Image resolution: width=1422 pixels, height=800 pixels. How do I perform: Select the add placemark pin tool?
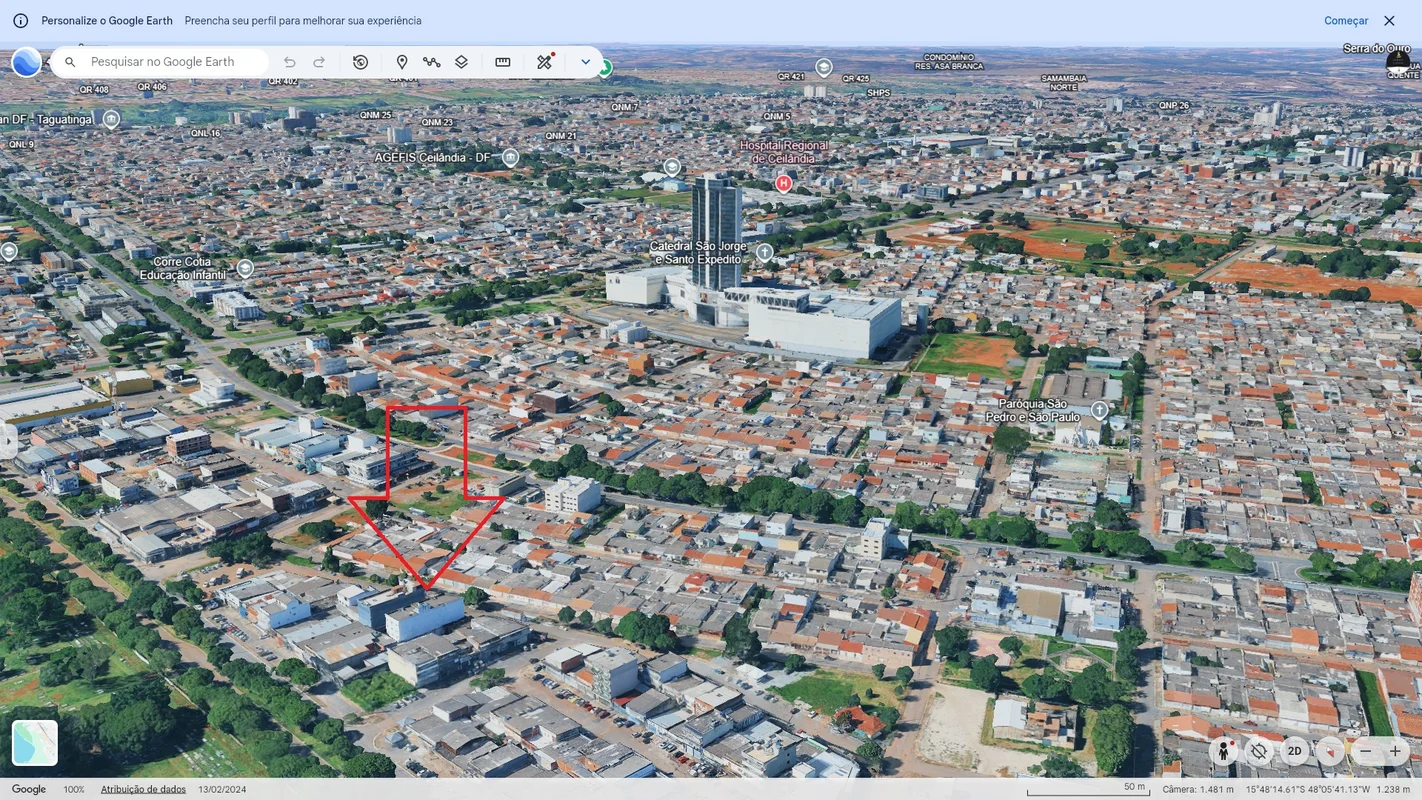pyautogui.click(x=402, y=62)
